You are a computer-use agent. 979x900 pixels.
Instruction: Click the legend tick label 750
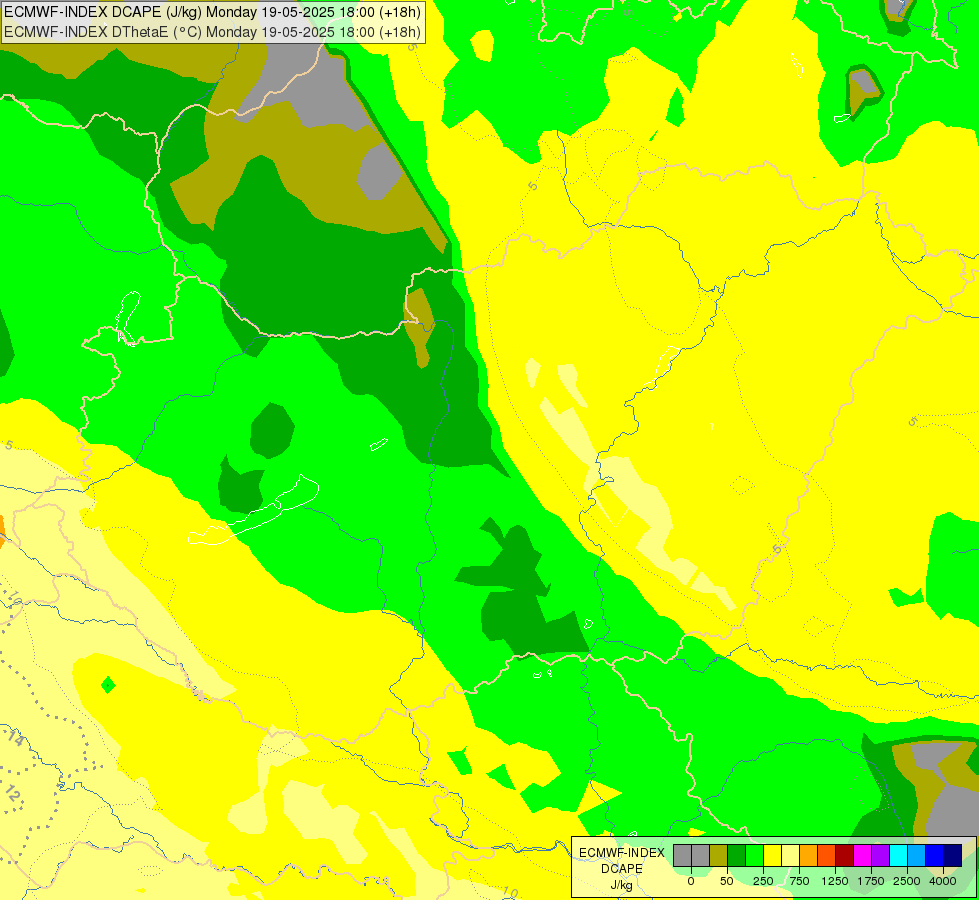pyautogui.click(x=799, y=881)
